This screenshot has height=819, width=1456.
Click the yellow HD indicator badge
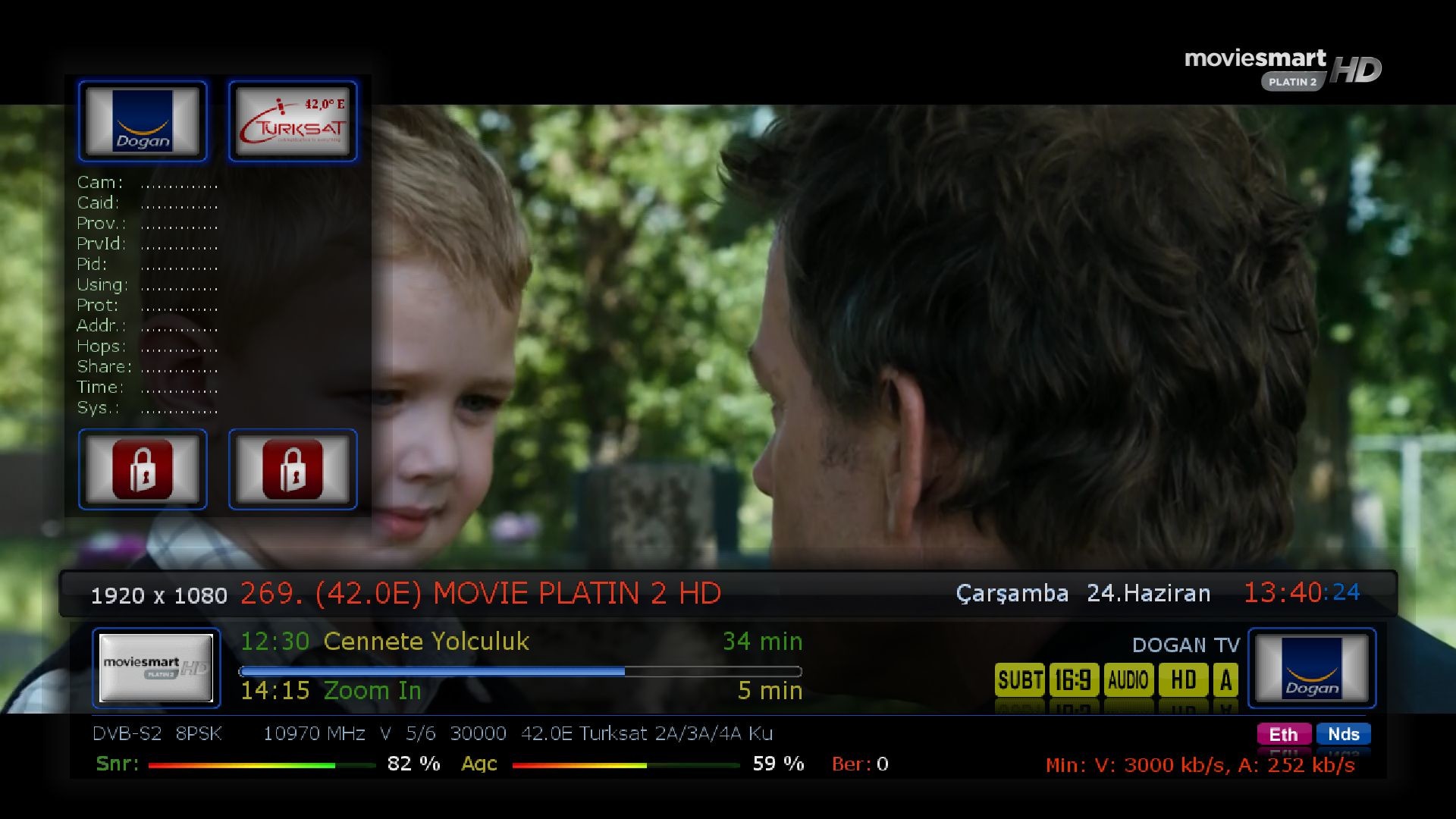point(1183,680)
